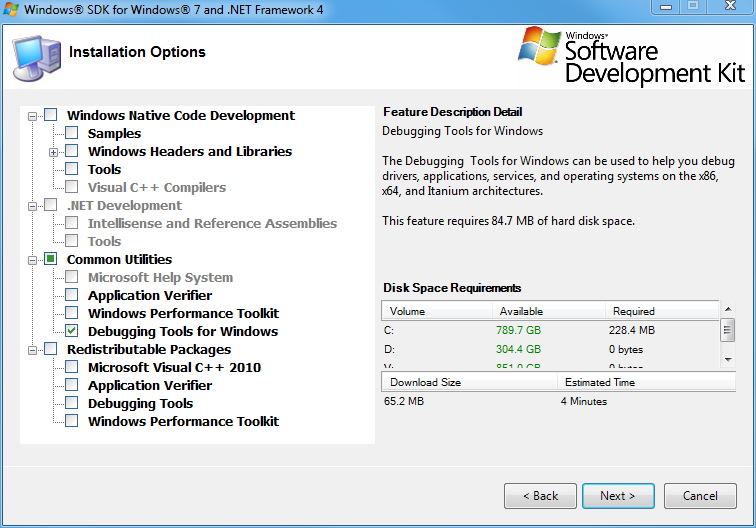Click the Download Size column header

469,382
